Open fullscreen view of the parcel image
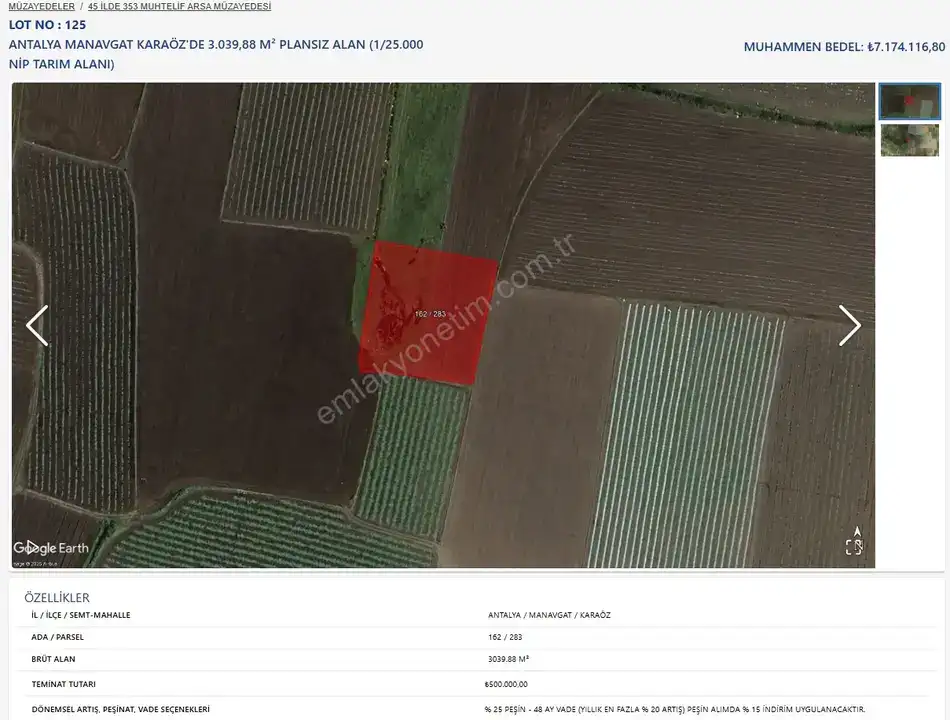This screenshot has width=950, height=720. 854,547
